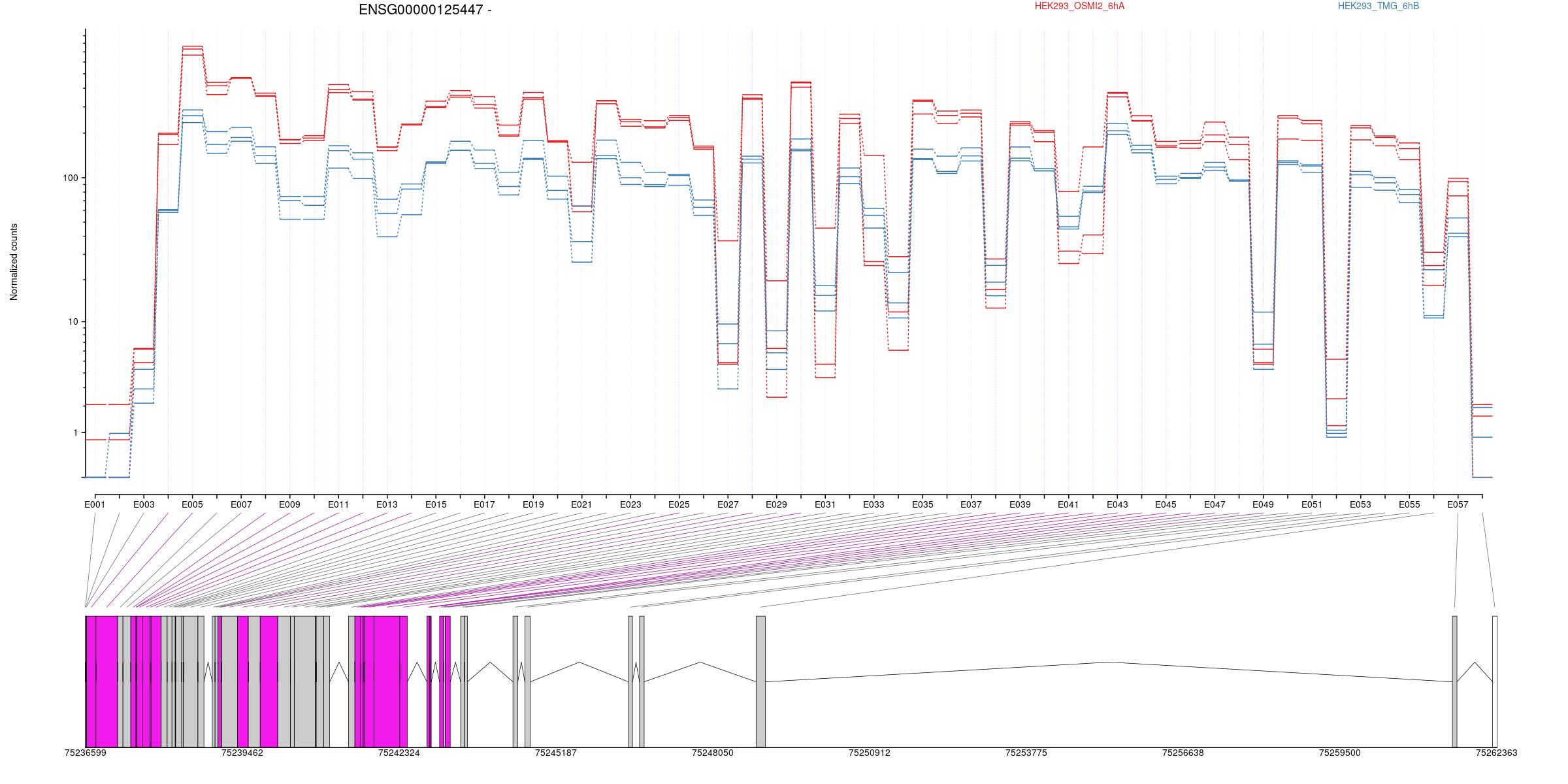Select exon label E051
1568x784 pixels.
pyautogui.click(x=1312, y=504)
